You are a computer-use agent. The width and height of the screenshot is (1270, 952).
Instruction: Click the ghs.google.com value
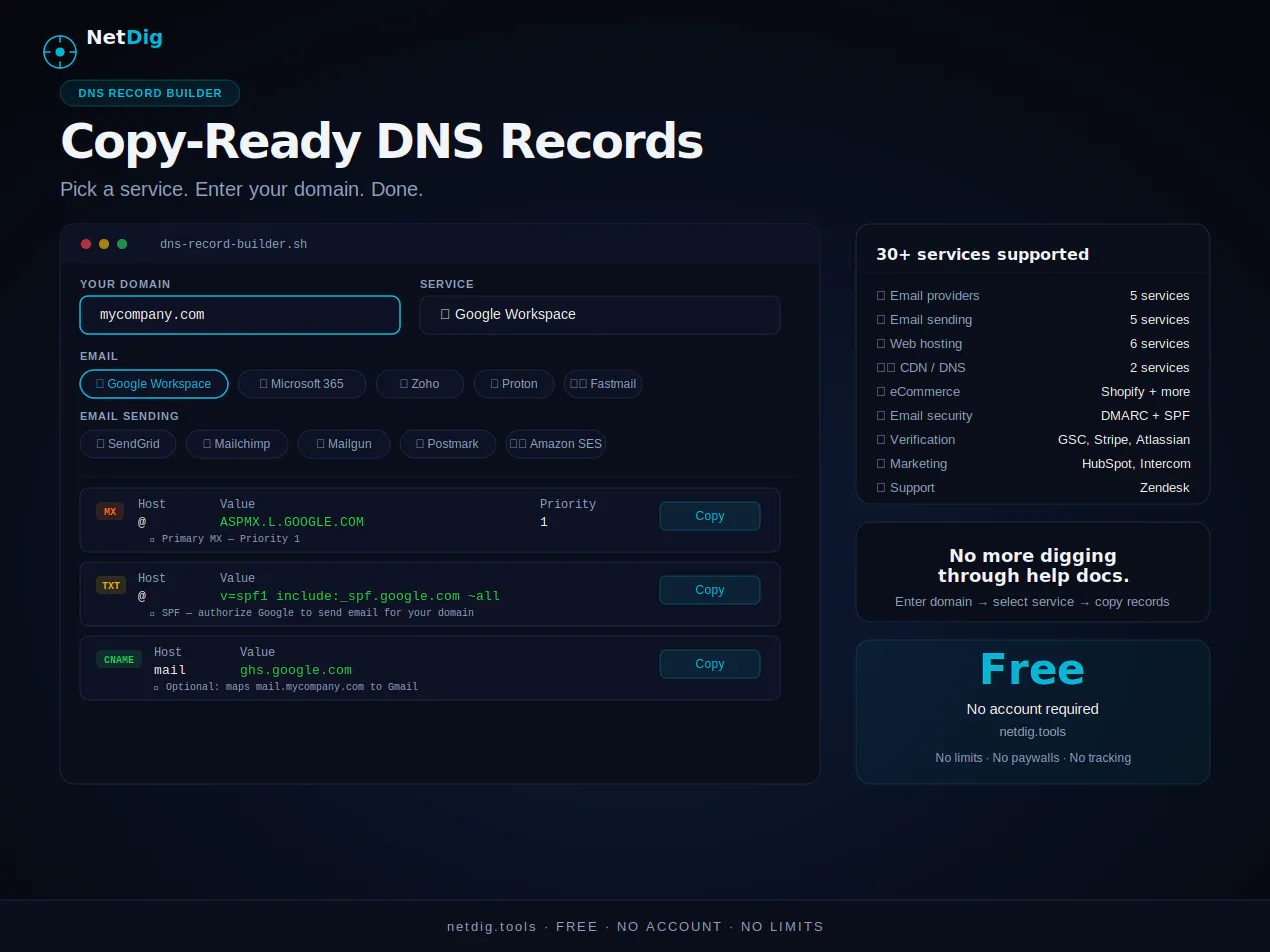tap(296, 670)
